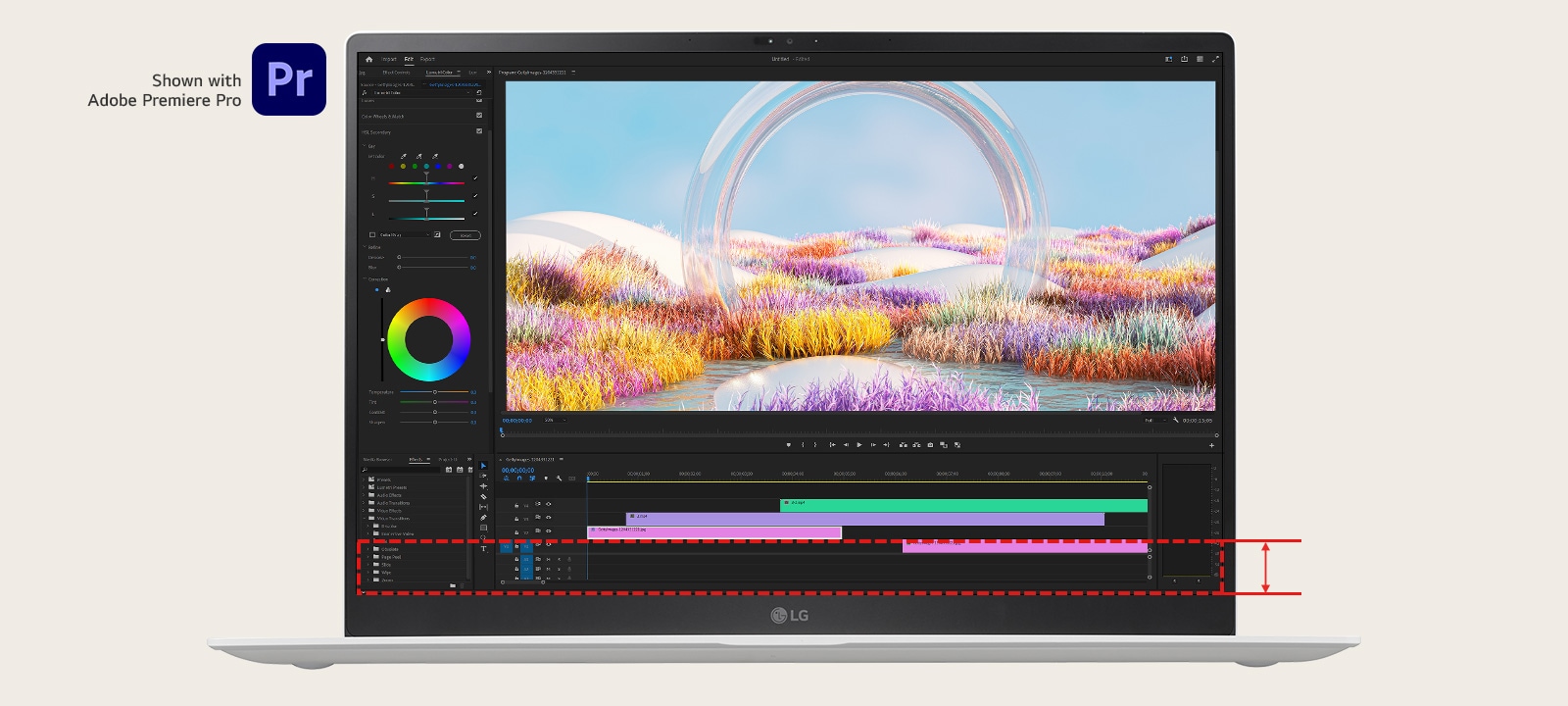Select the Rectangle tool
The width and height of the screenshot is (1568, 706).
pyautogui.click(x=483, y=528)
